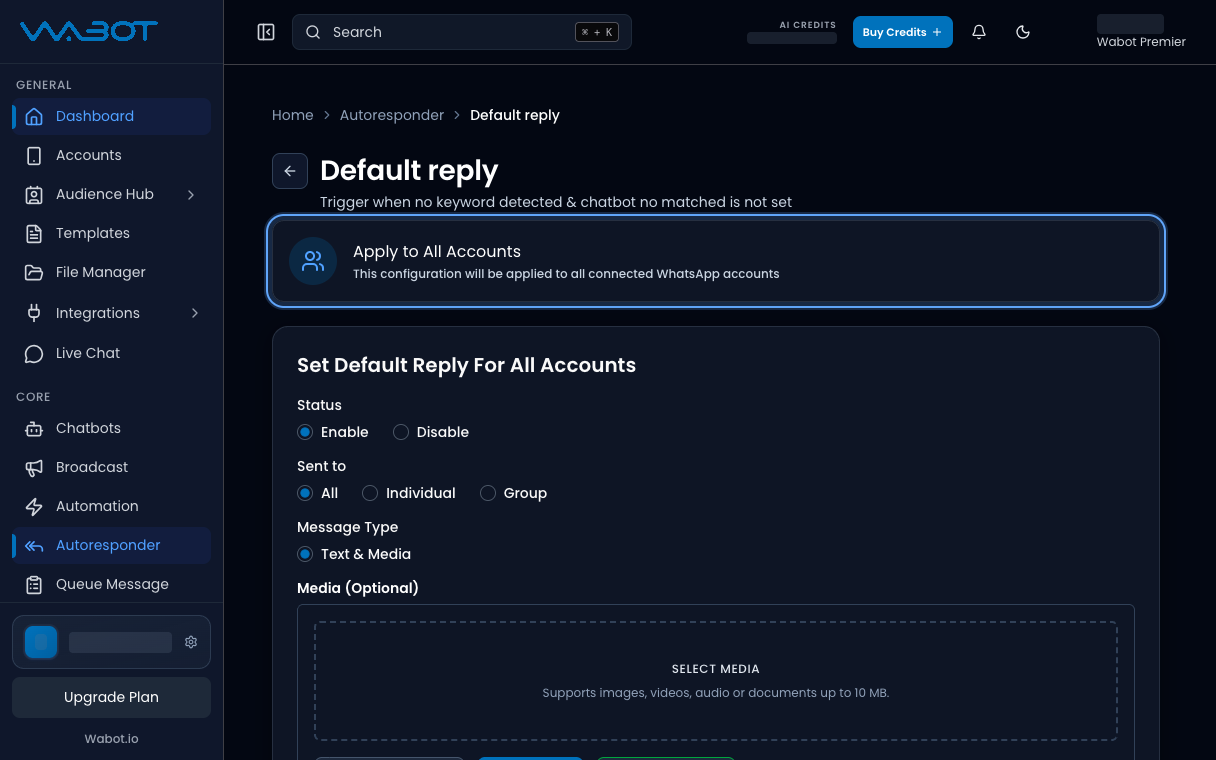Click the ⌘ + K shortcut badge
1216x760 pixels.
tap(597, 32)
